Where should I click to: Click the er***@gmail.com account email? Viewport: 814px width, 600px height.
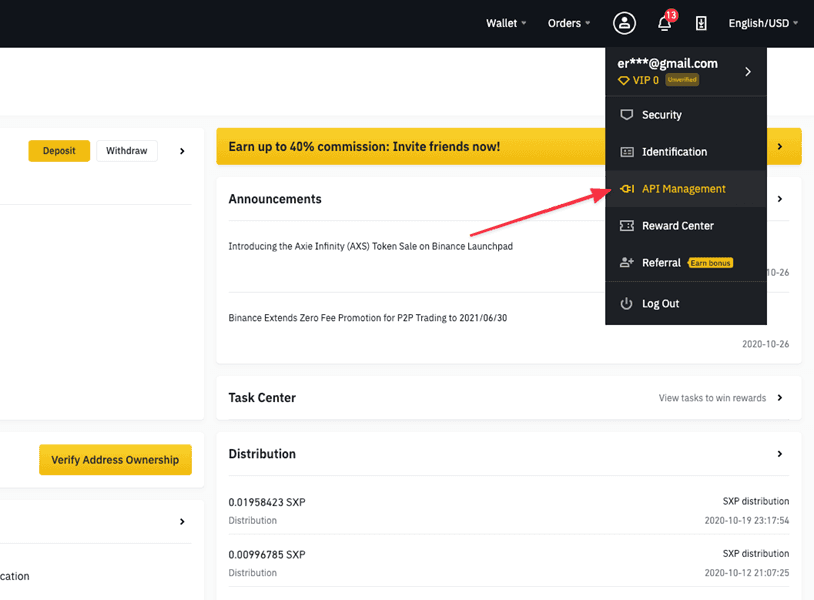[668, 63]
